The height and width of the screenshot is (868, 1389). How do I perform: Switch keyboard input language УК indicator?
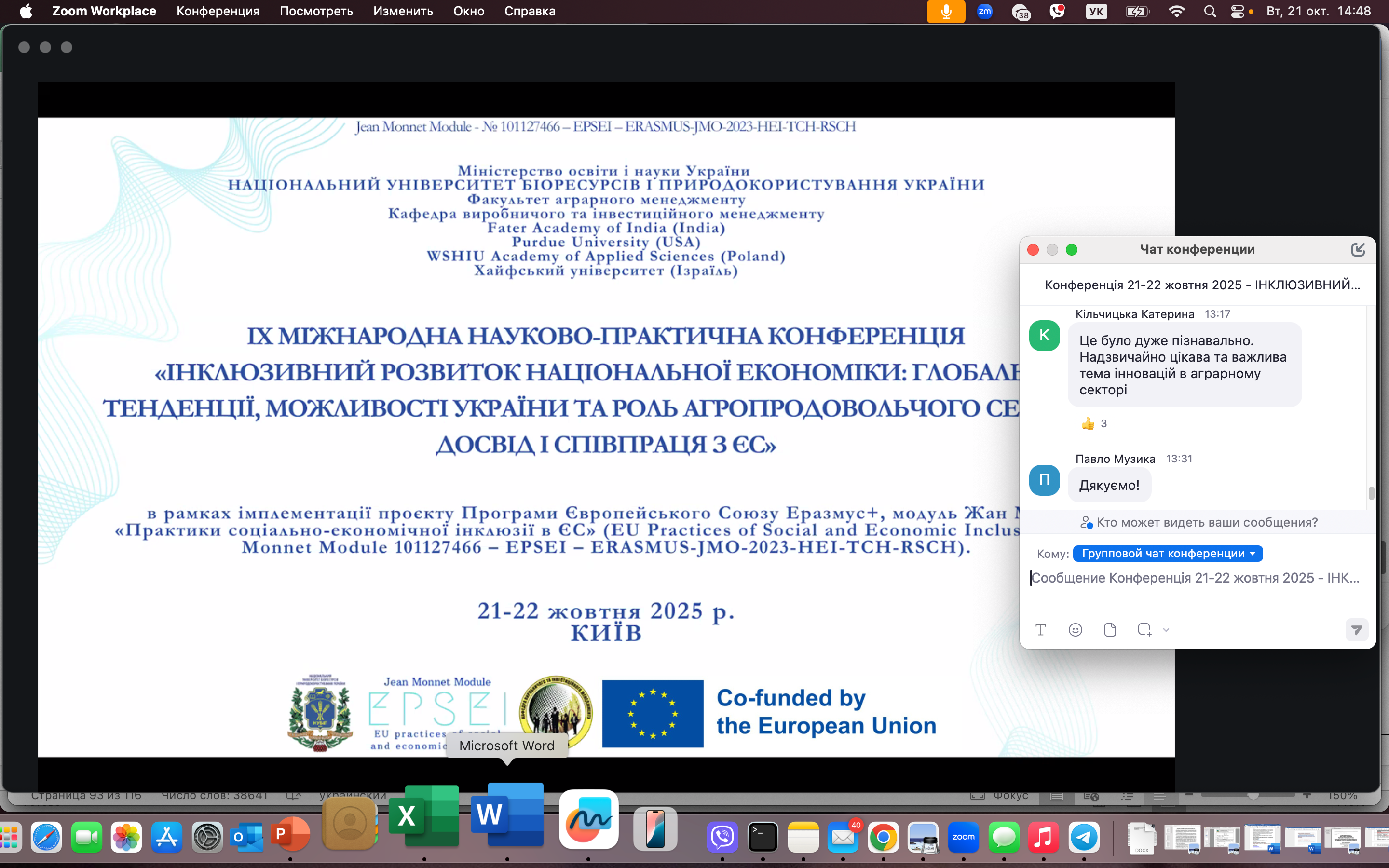point(1096,12)
